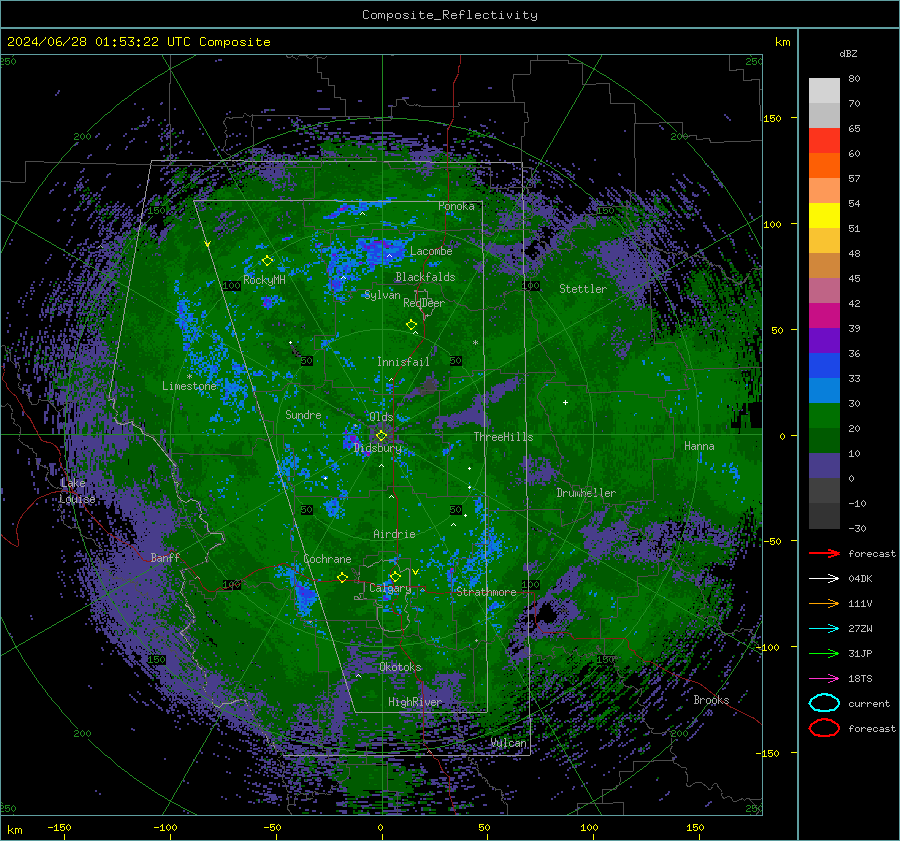Click the Lake Louise label
This screenshot has width=900, height=841.
(77, 491)
